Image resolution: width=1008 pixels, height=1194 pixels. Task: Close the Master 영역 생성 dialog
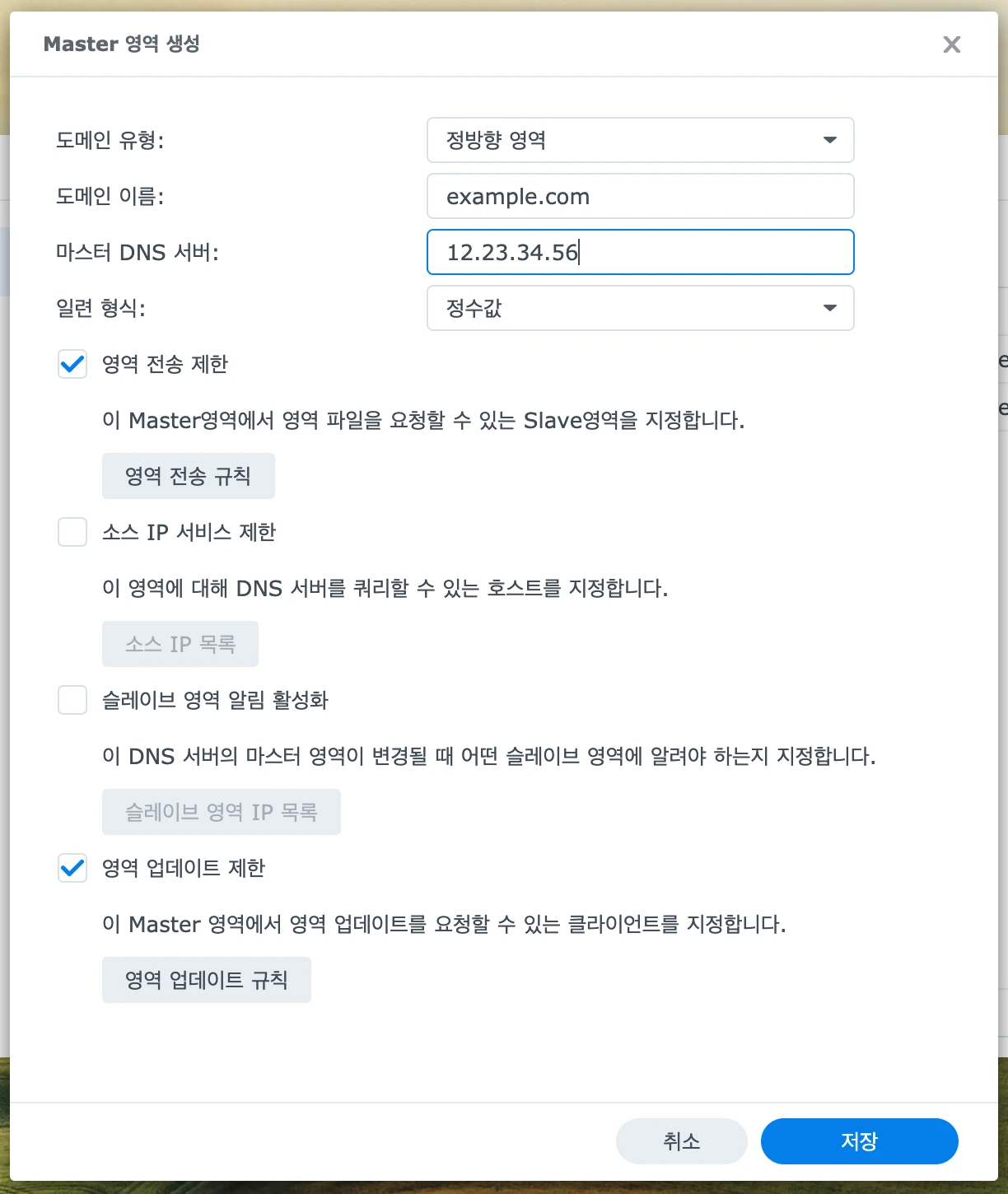(951, 44)
